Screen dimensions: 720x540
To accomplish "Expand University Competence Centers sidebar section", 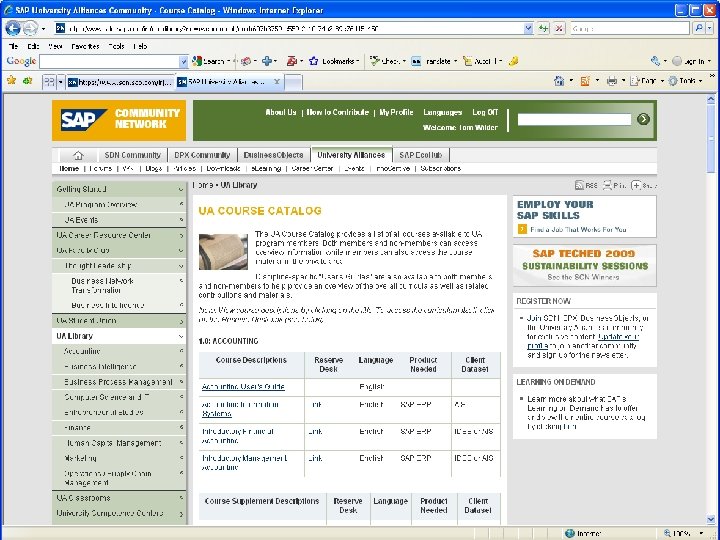I will 180,513.
